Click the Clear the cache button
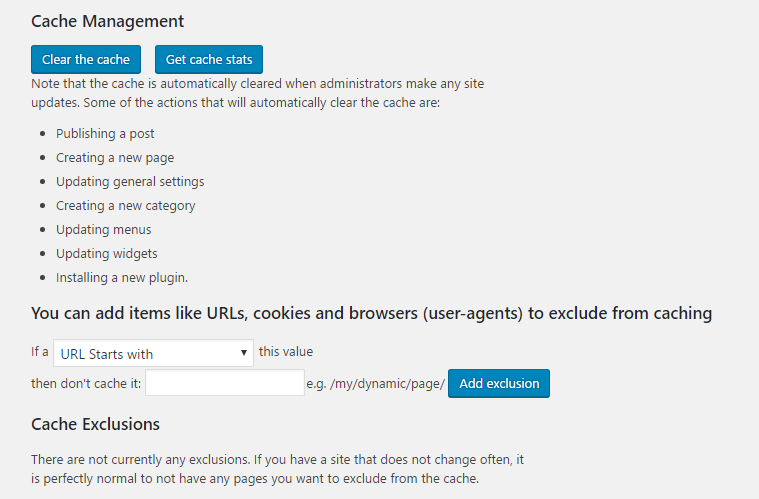The image size is (759, 499). pos(86,60)
